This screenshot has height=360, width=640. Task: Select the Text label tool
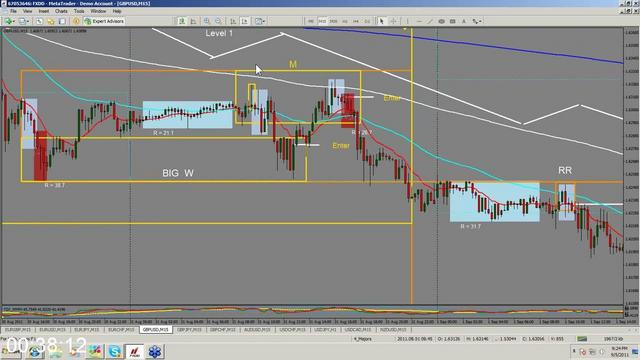[464, 21]
